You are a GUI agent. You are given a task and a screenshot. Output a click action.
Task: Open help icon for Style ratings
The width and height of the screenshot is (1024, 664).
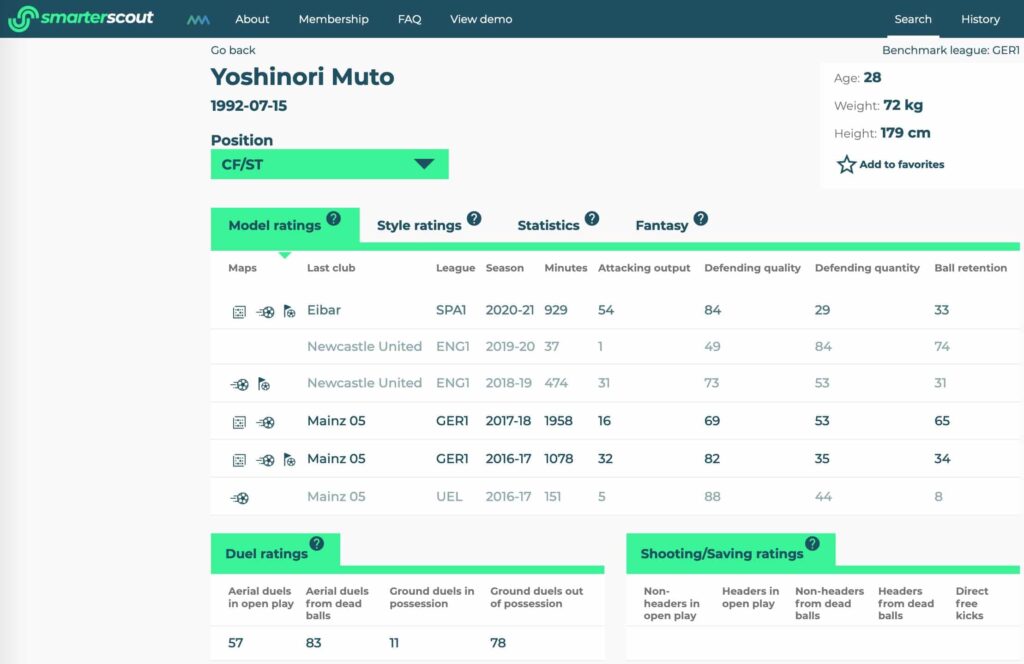tap(474, 219)
